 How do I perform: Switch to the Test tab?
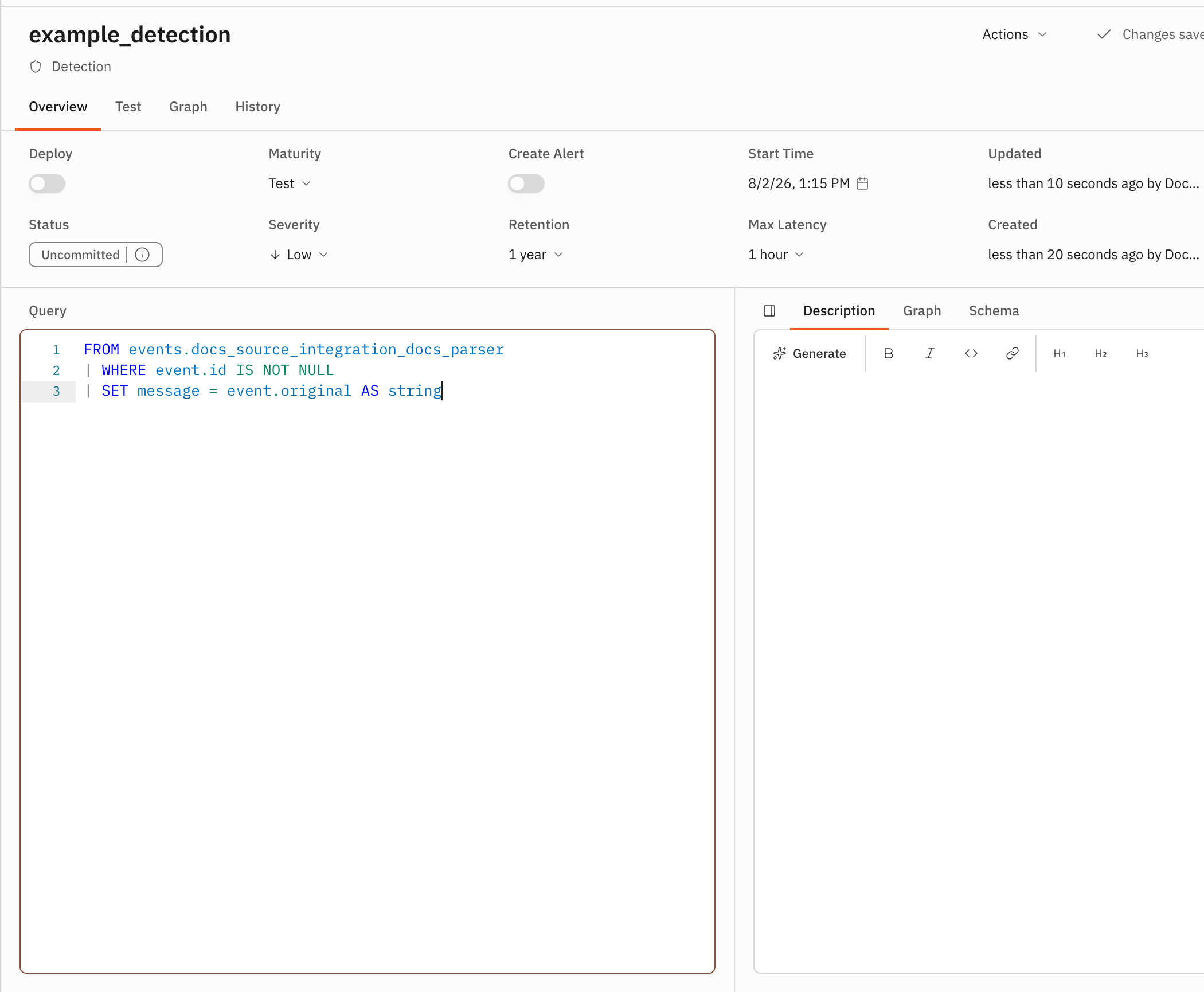click(128, 107)
